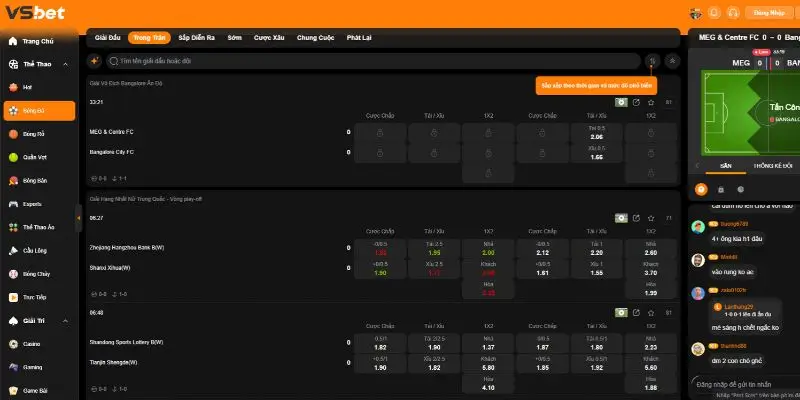Click the avatar icon in header
This screenshot has width=800, height=400.
[695, 13]
